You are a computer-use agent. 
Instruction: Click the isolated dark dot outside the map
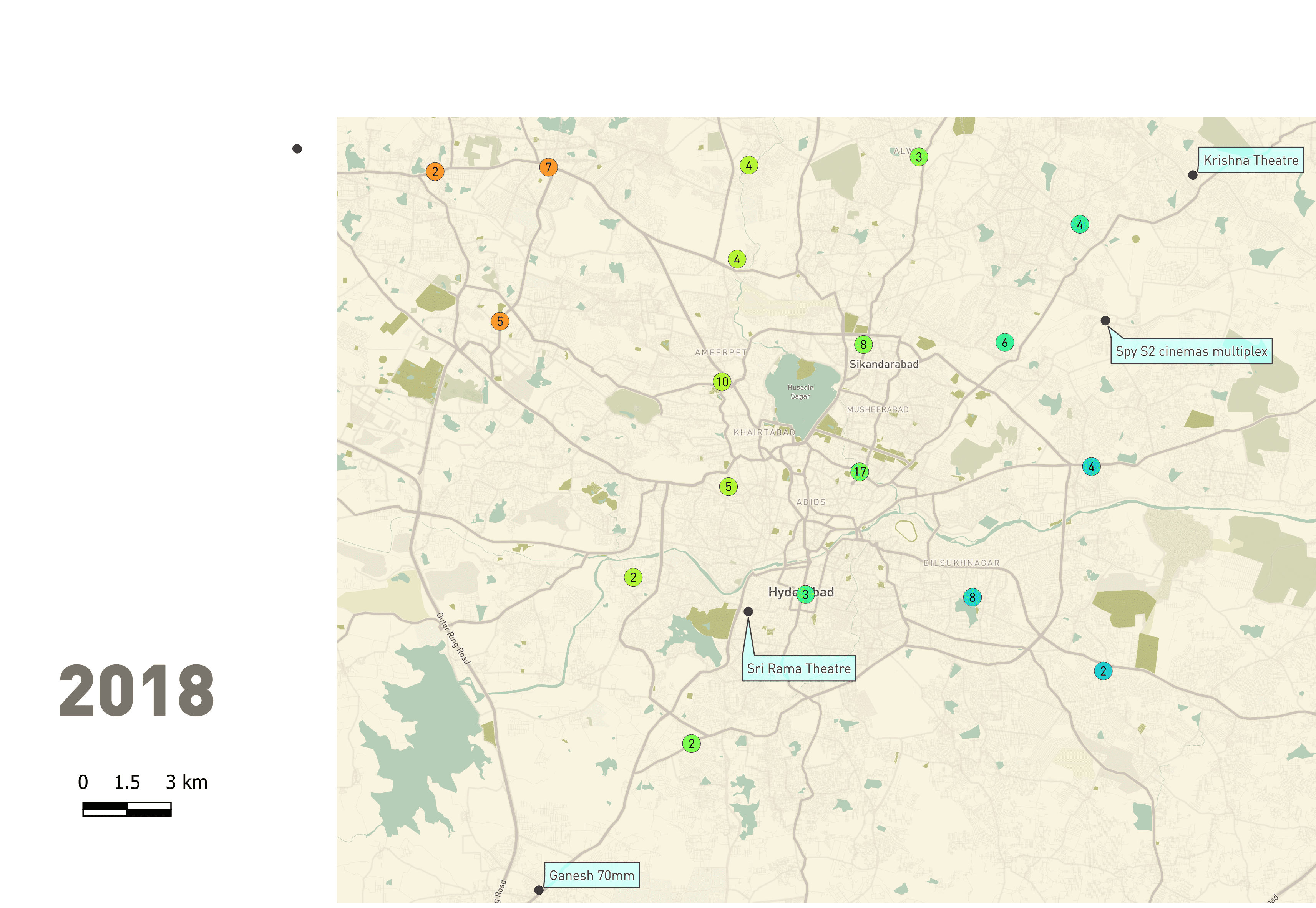[297, 149]
